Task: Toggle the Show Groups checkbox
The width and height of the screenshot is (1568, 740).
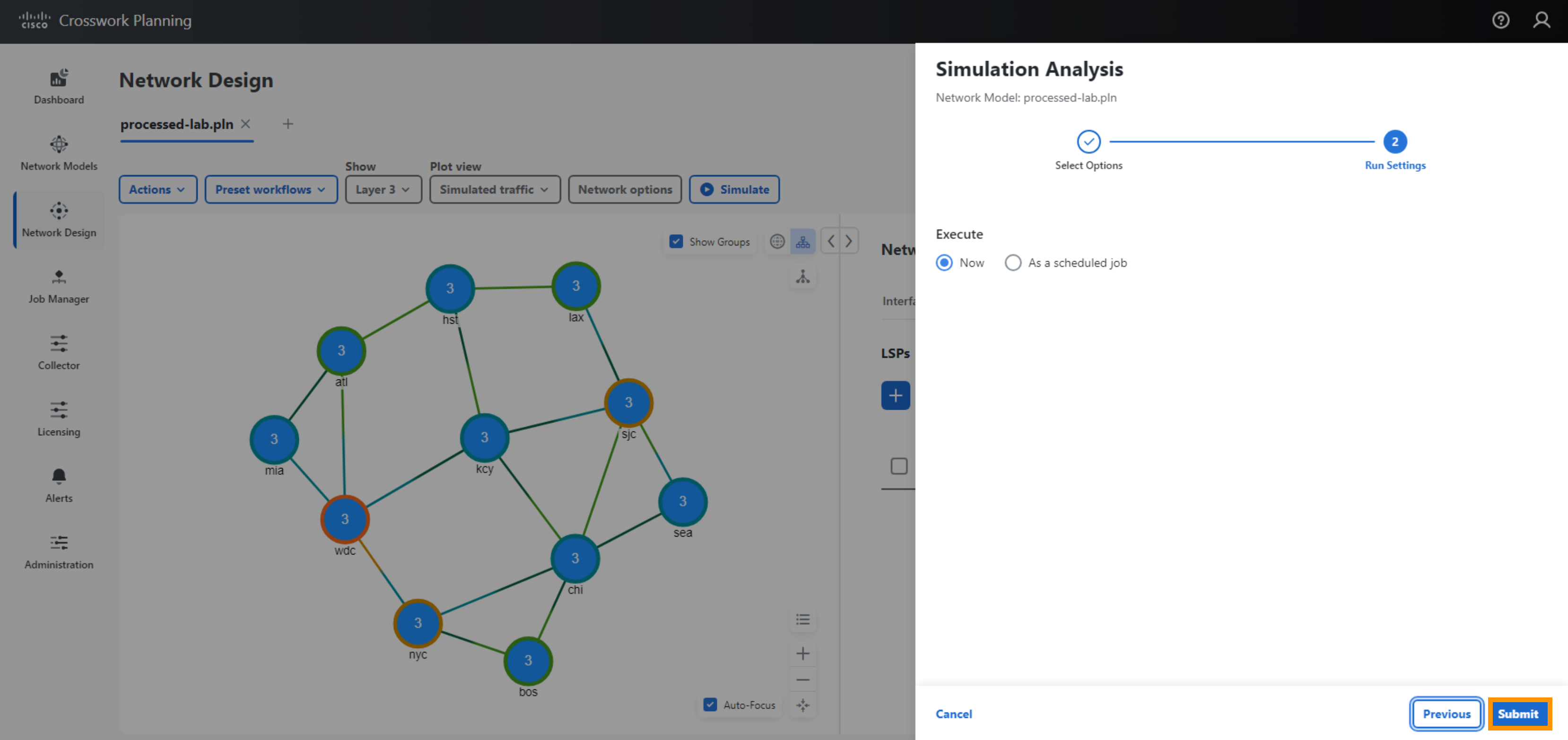Action: click(676, 242)
